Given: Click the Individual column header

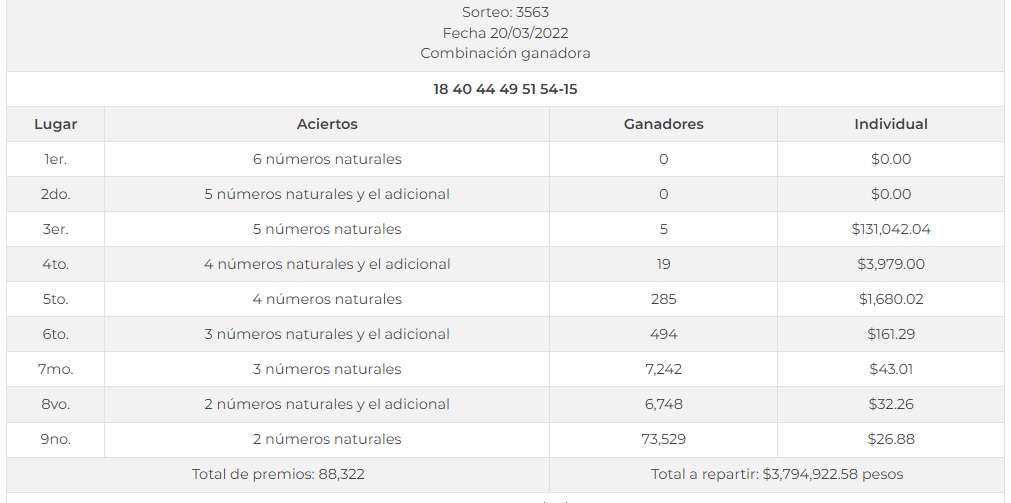Looking at the screenshot, I should [x=890, y=124].
